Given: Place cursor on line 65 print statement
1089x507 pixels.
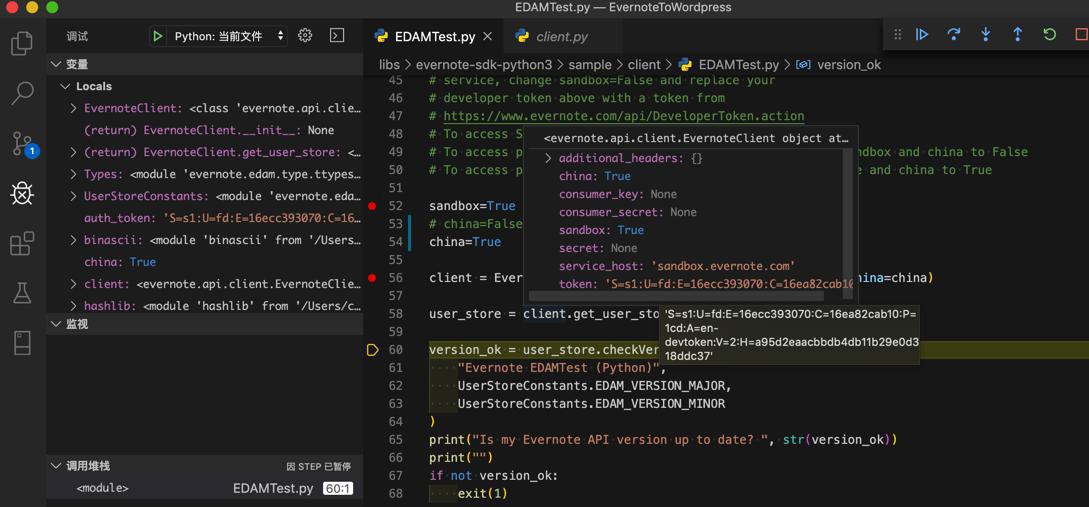Looking at the screenshot, I should tap(663, 440).
